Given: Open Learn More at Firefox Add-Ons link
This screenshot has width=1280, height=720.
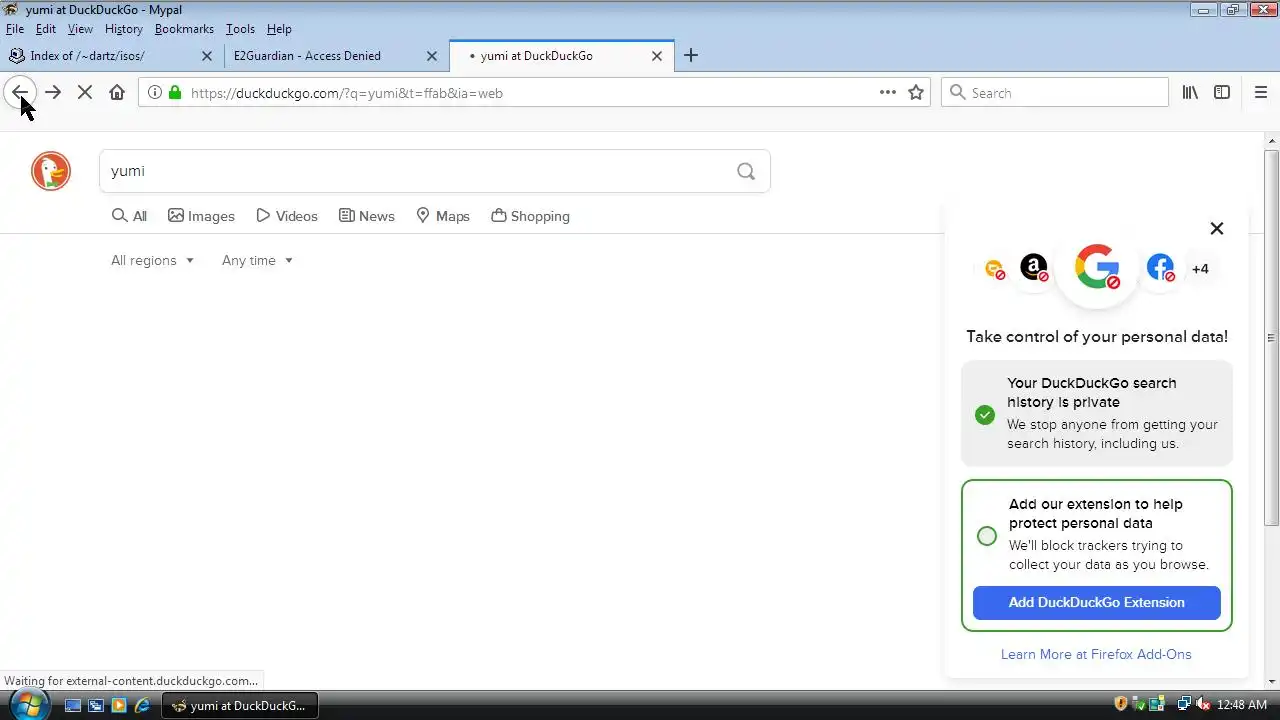Looking at the screenshot, I should point(1096,654).
